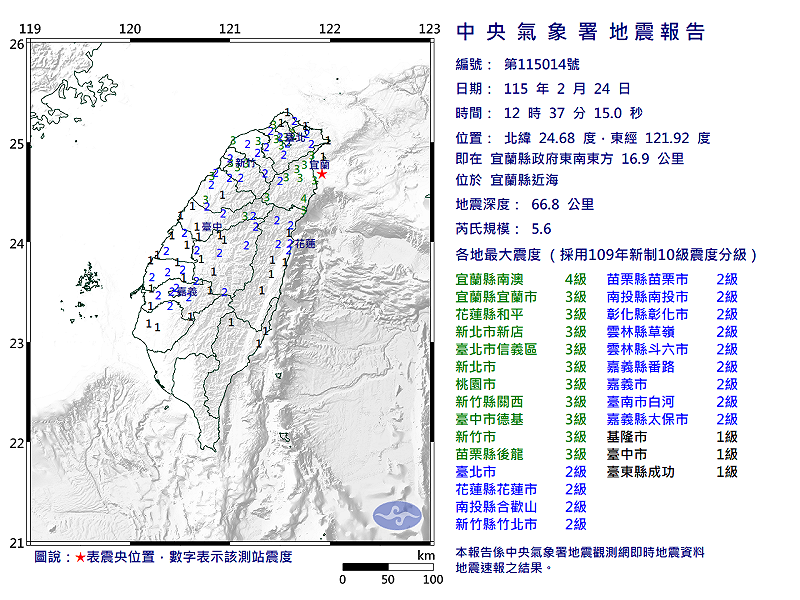
Task: Click the 花蓮 label on the map
Action: pos(304,243)
